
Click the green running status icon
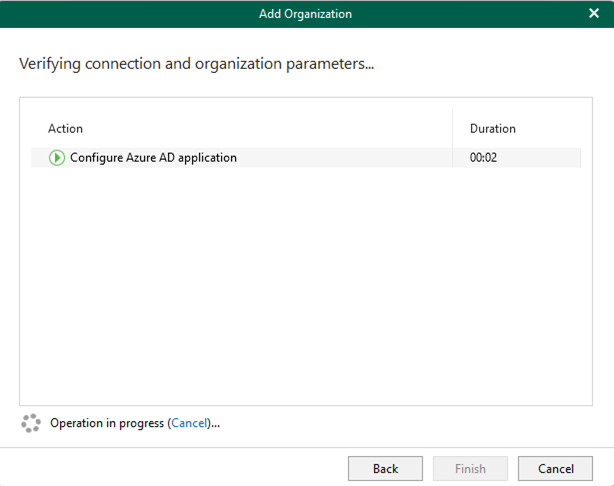(57, 158)
